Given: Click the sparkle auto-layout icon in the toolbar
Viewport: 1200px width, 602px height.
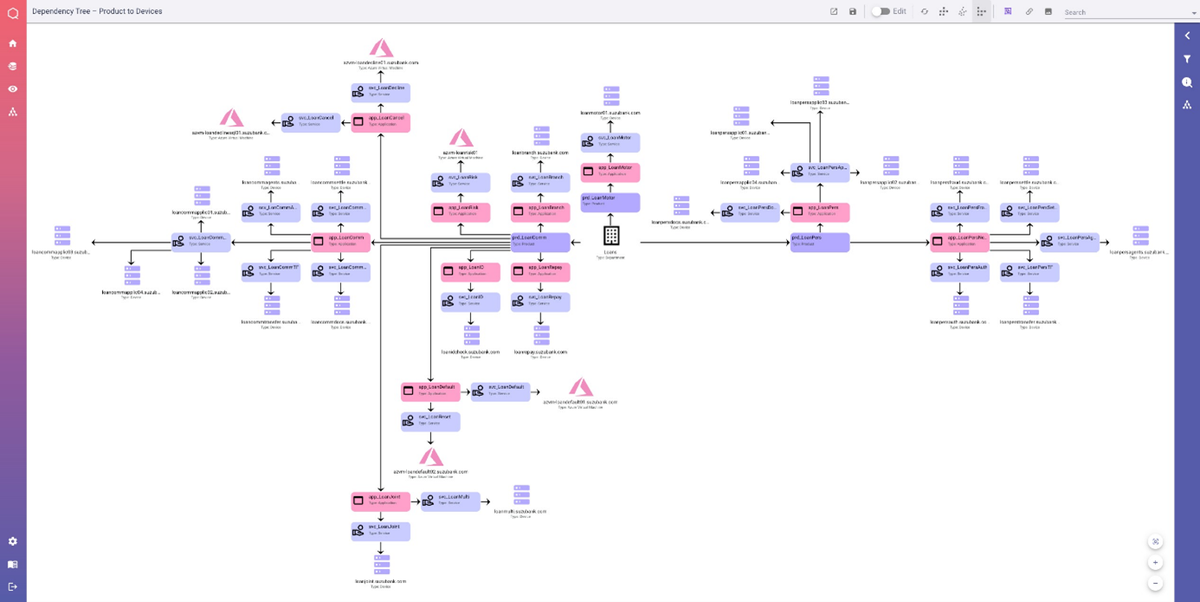Looking at the screenshot, I should pos(963,12).
